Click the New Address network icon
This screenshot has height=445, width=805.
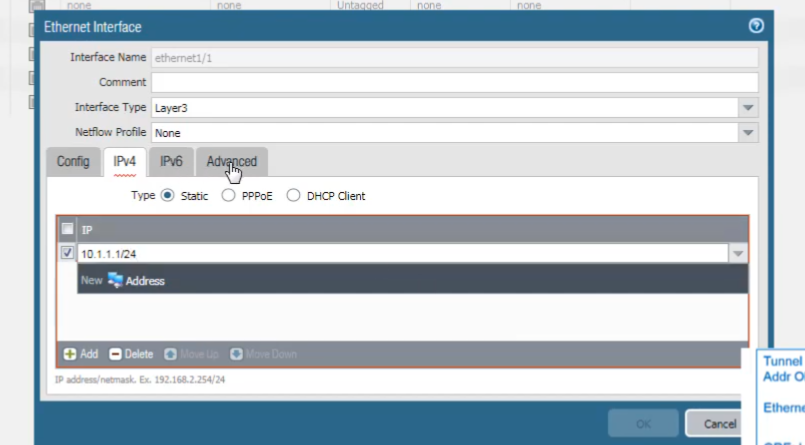(x=115, y=280)
